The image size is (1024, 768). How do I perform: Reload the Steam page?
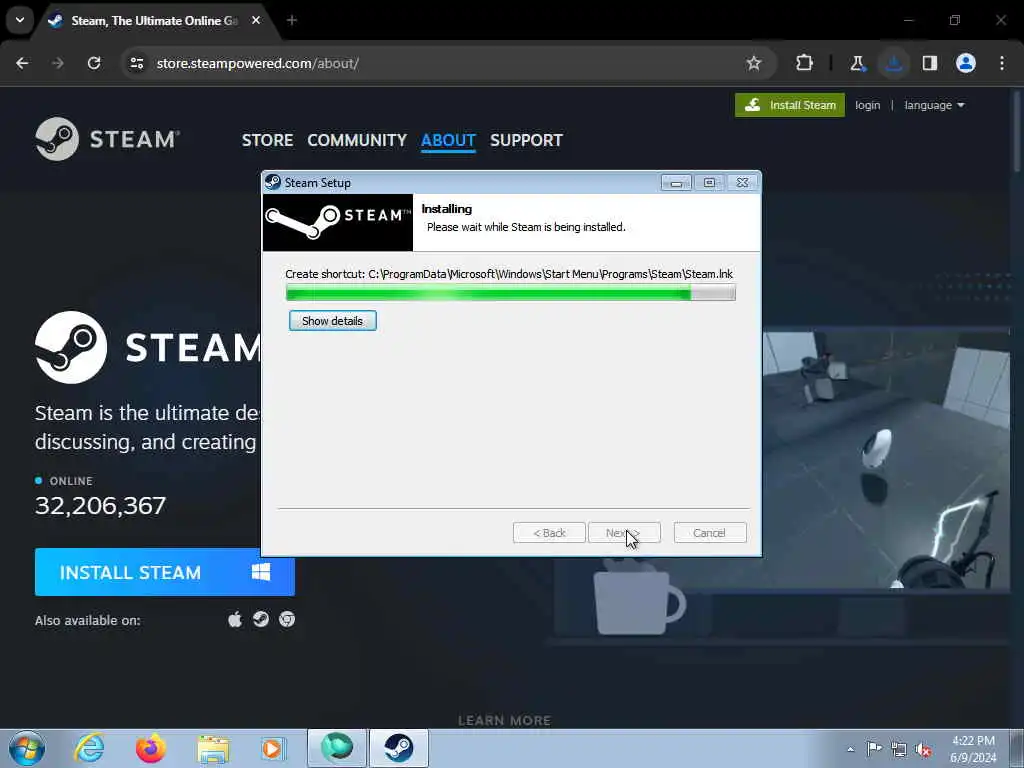pos(94,63)
